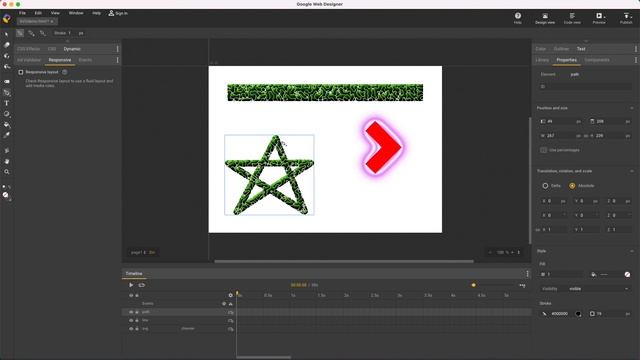Open the Help menu in the menu bar
The width and height of the screenshot is (640, 360).
click(96, 13)
